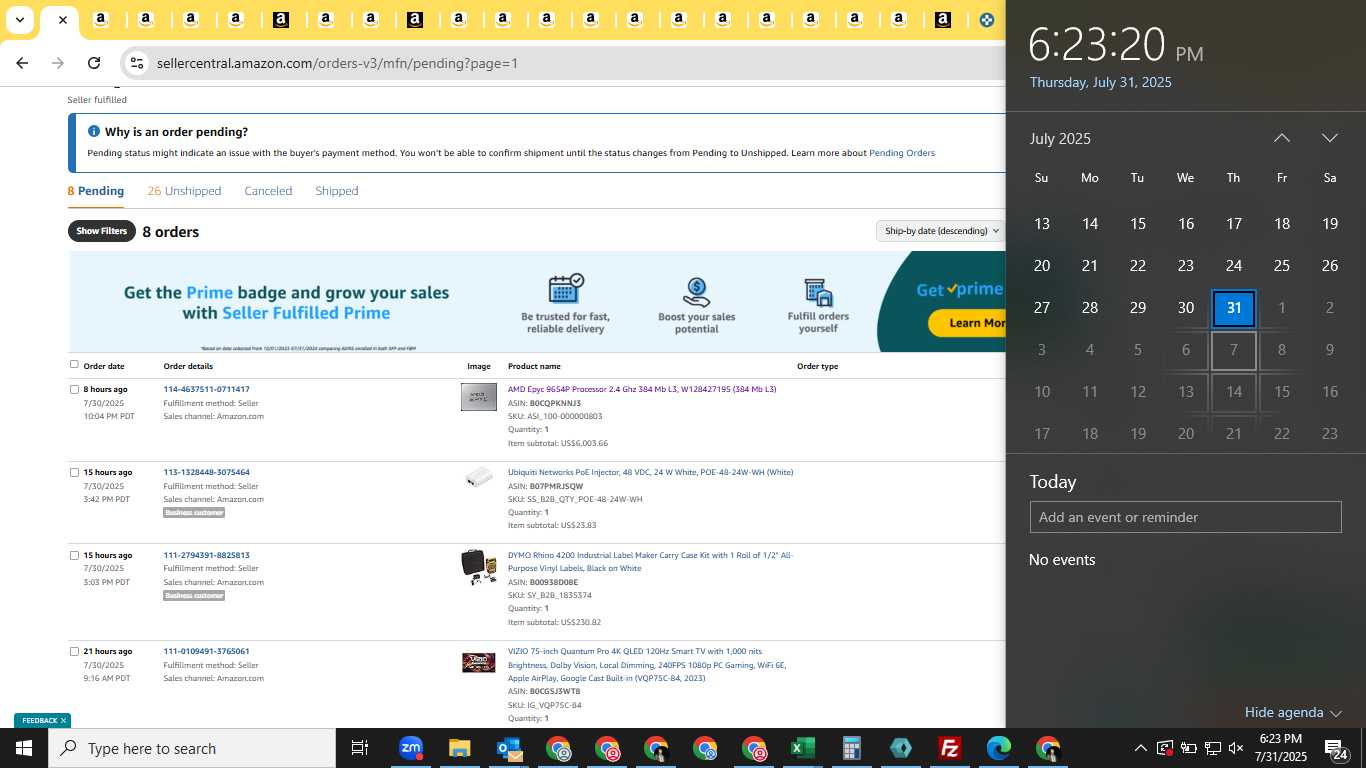Open Ubiquiti PoE Injector product thumbnail
Screen dimensions: 1366x768
pos(478,477)
